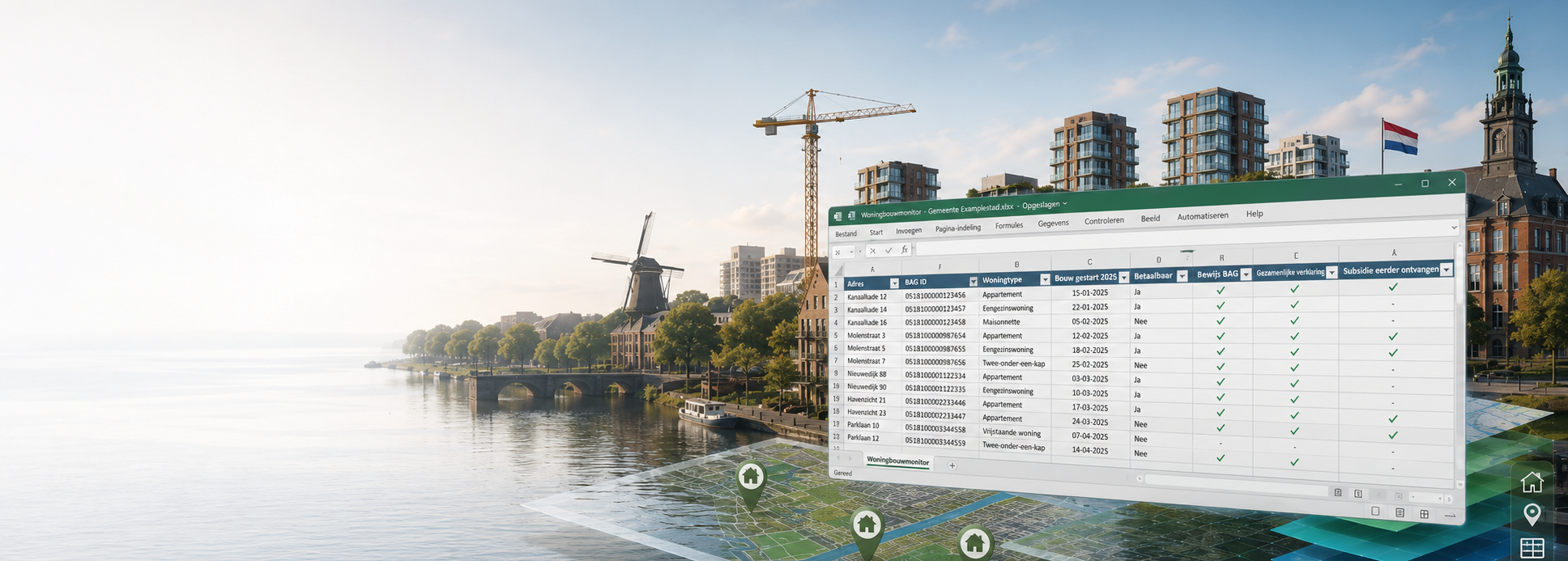Open the Bewijs BAG filter dropdown
The image size is (1568, 561).
click(1246, 274)
